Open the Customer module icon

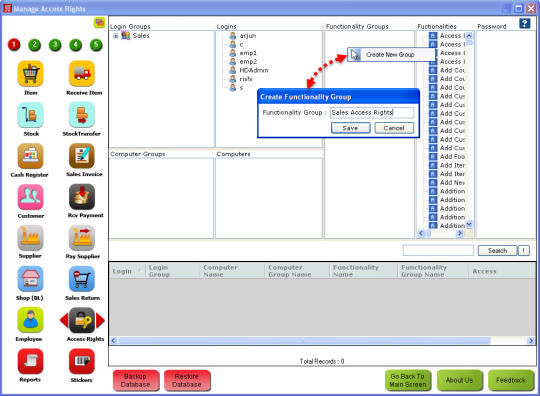(30, 197)
